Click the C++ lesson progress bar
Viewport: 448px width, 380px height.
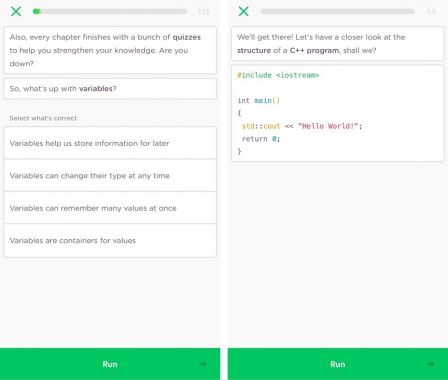pos(338,11)
